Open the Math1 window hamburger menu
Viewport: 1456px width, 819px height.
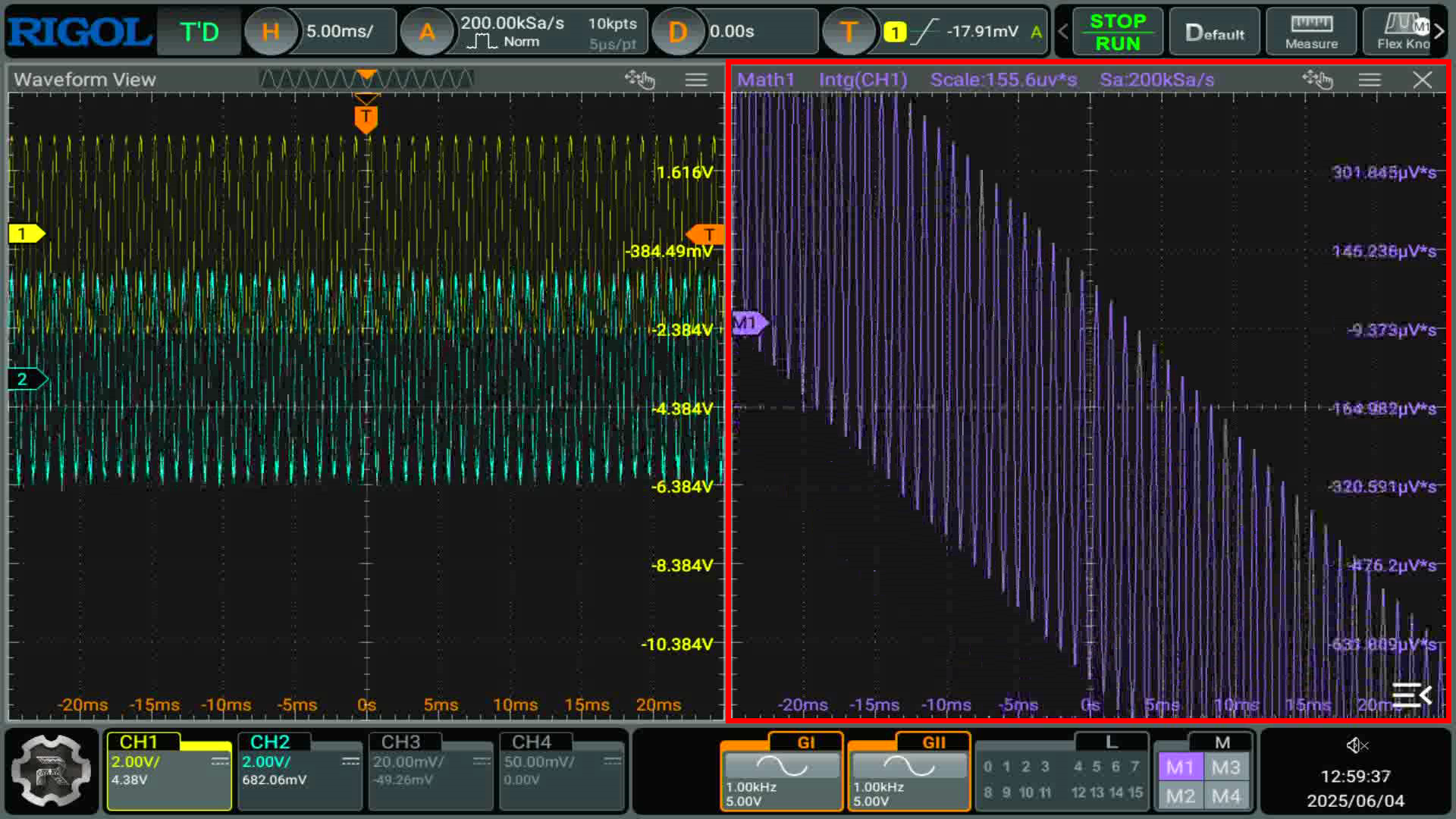(x=1370, y=80)
